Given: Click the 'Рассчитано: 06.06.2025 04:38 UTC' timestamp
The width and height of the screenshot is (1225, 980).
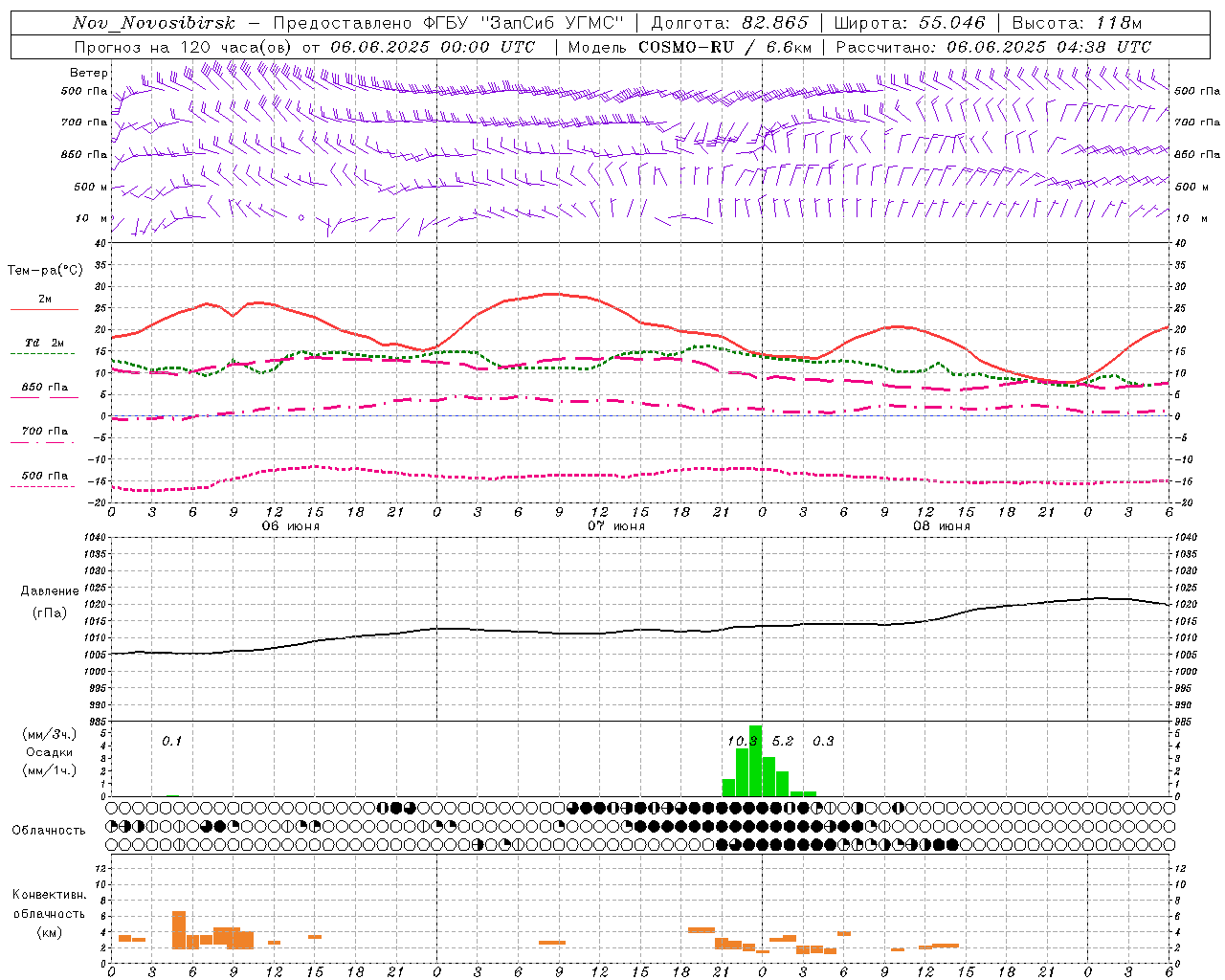Looking at the screenshot, I should click(x=993, y=47).
